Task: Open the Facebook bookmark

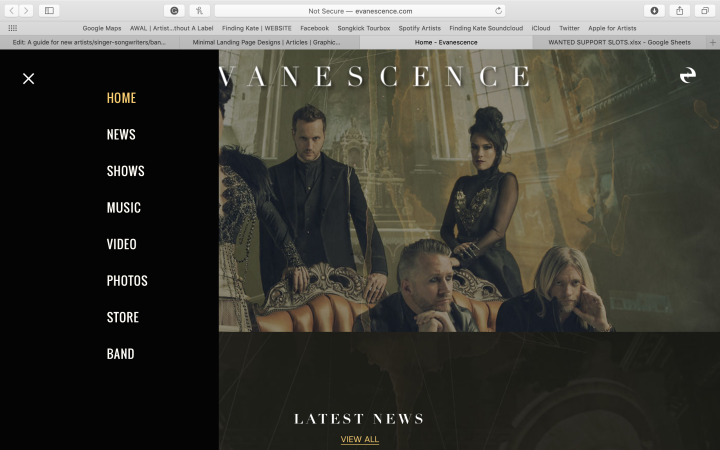Action: pyautogui.click(x=315, y=28)
